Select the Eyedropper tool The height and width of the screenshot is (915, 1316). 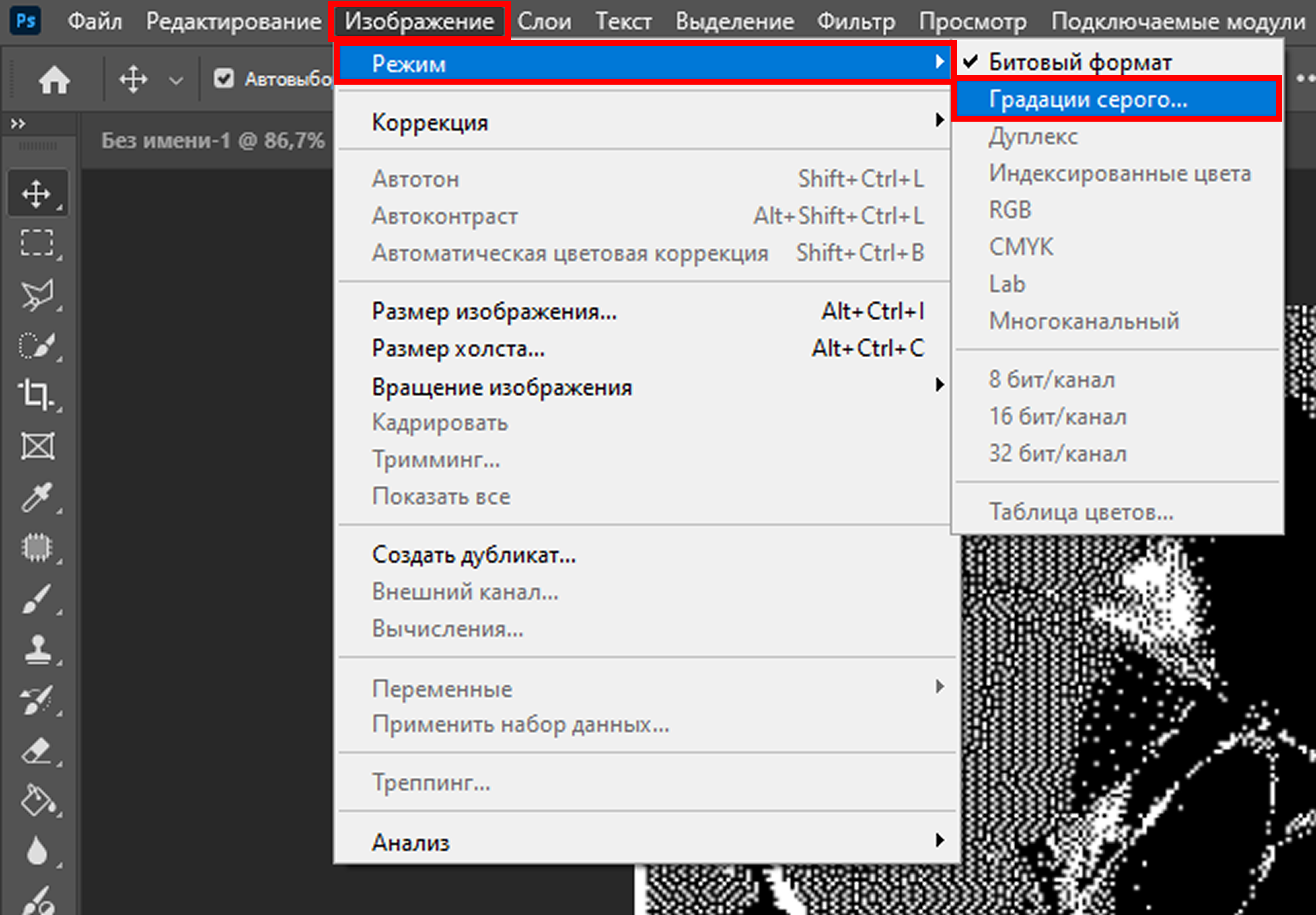(37, 496)
